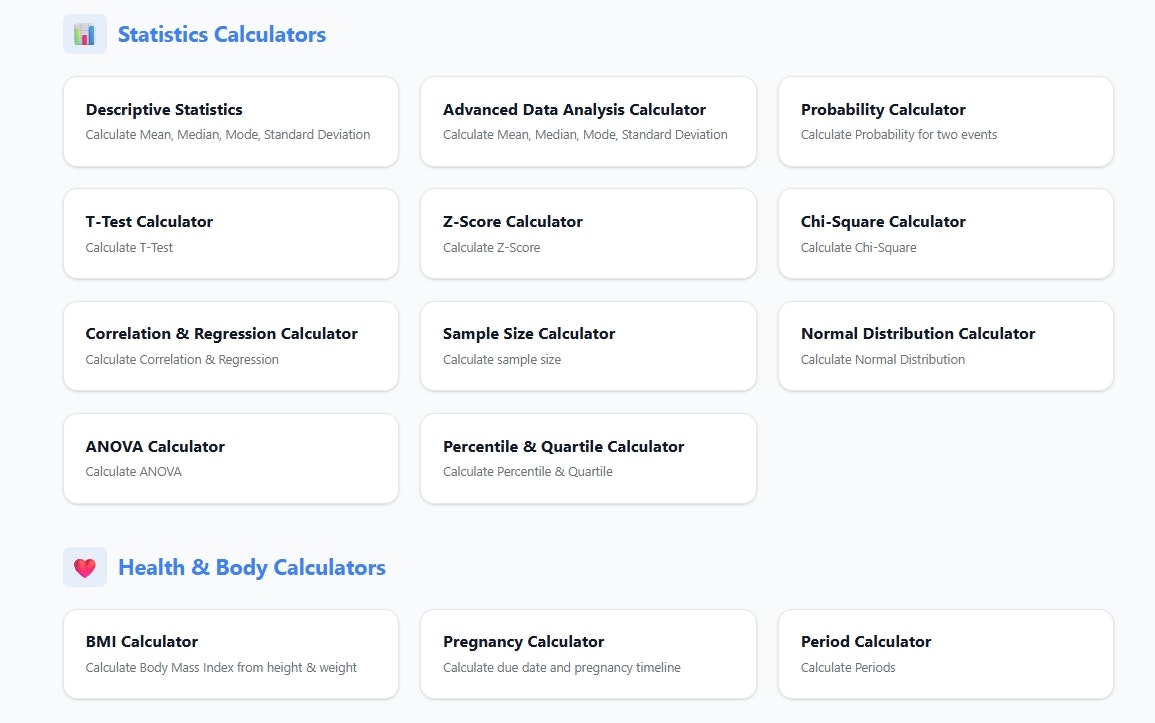Screen dimensions: 1155x723
Task: Open the Chi-Square Calculator
Action: click(x=945, y=233)
